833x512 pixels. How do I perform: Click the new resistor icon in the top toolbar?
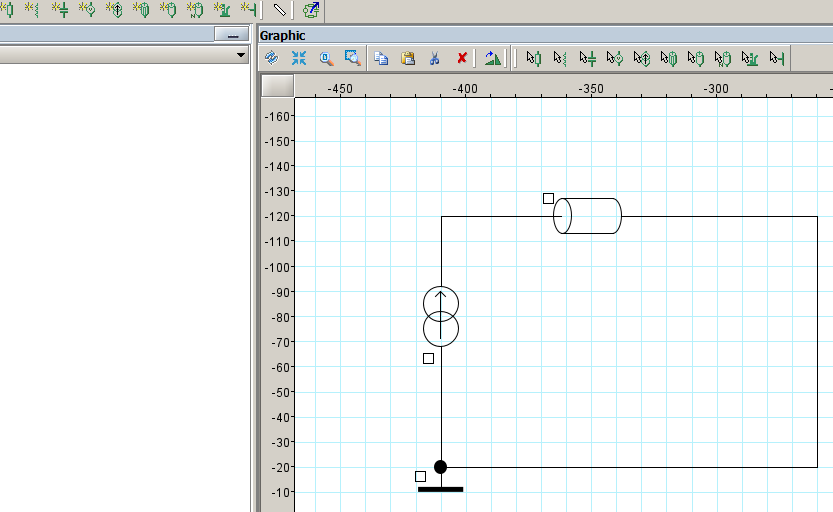(x=7, y=10)
